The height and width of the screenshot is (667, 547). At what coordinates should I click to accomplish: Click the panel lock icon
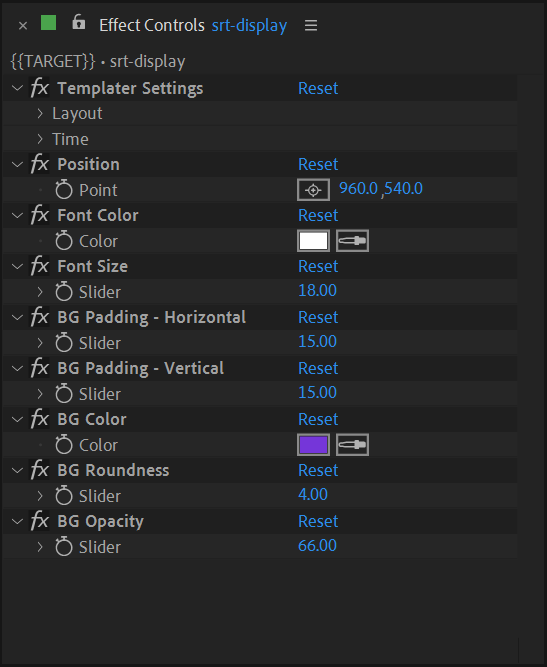(x=78, y=22)
